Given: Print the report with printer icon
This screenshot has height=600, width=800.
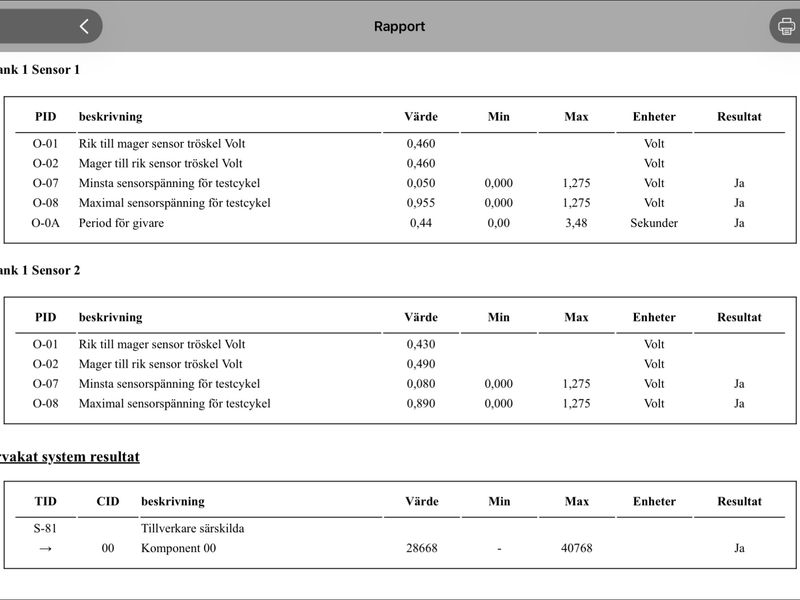Looking at the screenshot, I should 786,26.
